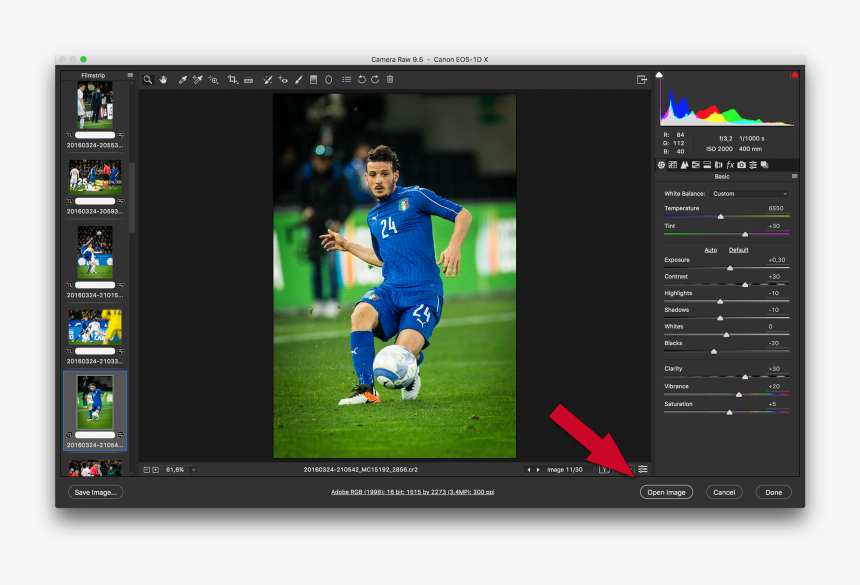Open the Presets panel tab
The image size is (860, 585).
(753, 165)
